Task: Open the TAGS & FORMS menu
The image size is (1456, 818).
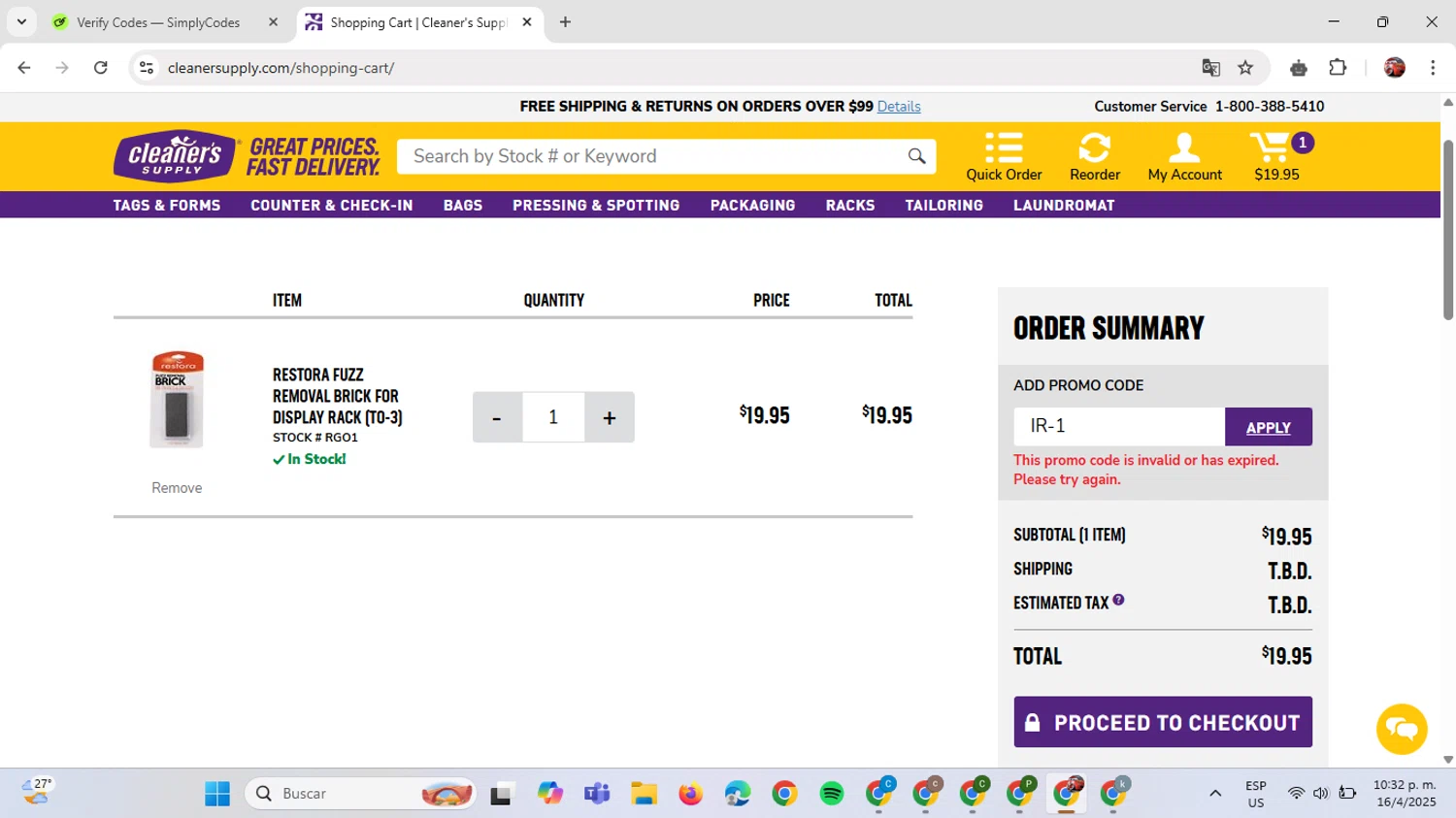Action: (x=167, y=205)
